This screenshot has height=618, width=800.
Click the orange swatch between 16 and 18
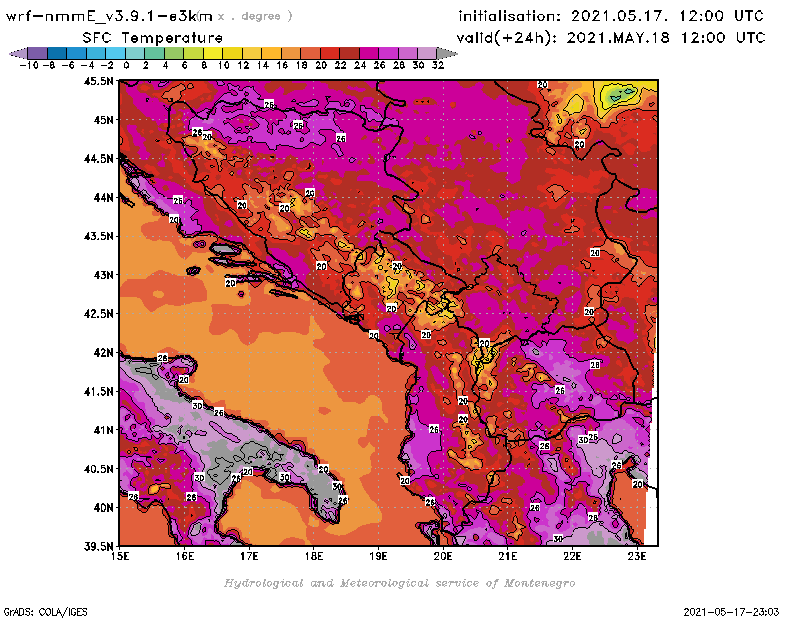291,53
